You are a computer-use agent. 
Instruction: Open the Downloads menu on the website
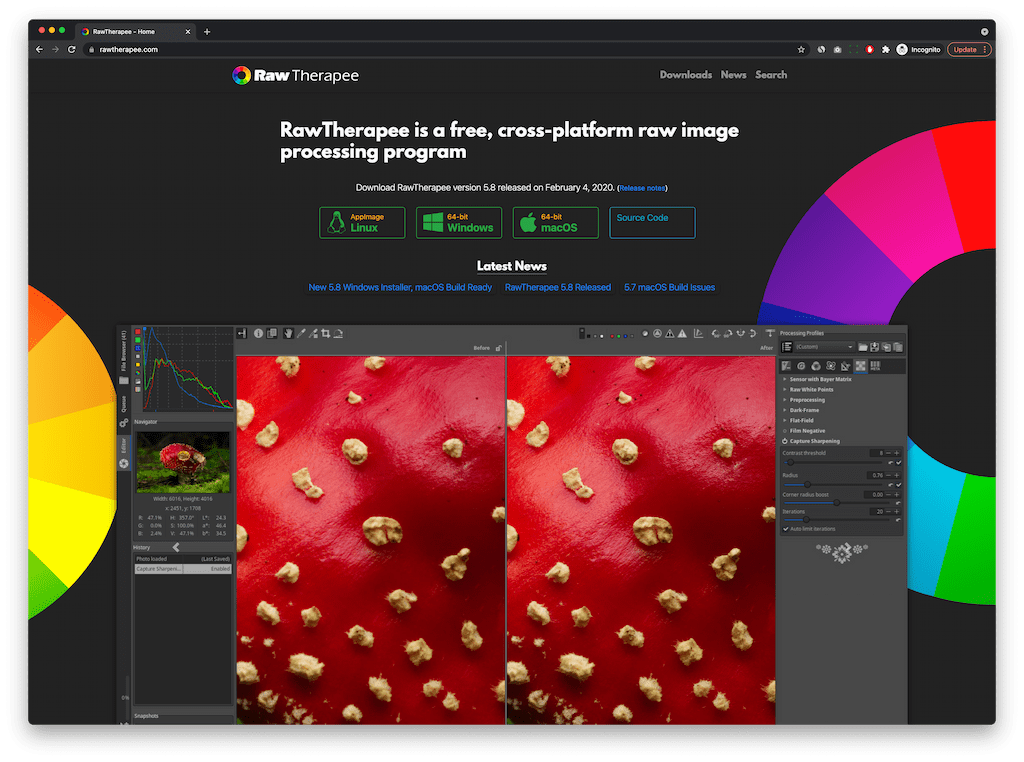click(686, 74)
